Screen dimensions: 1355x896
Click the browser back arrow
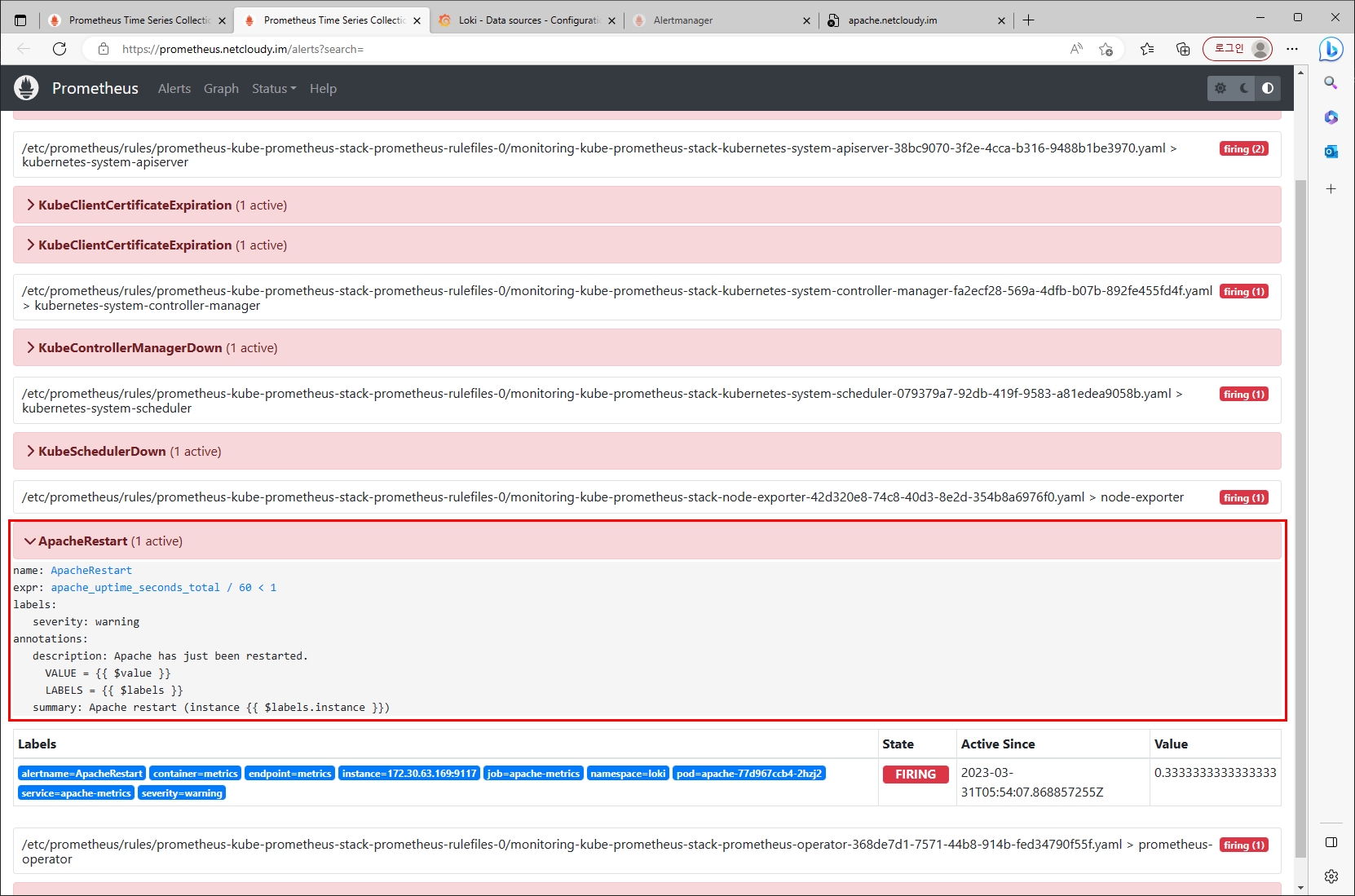pyautogui.click(x=24, y=49)
